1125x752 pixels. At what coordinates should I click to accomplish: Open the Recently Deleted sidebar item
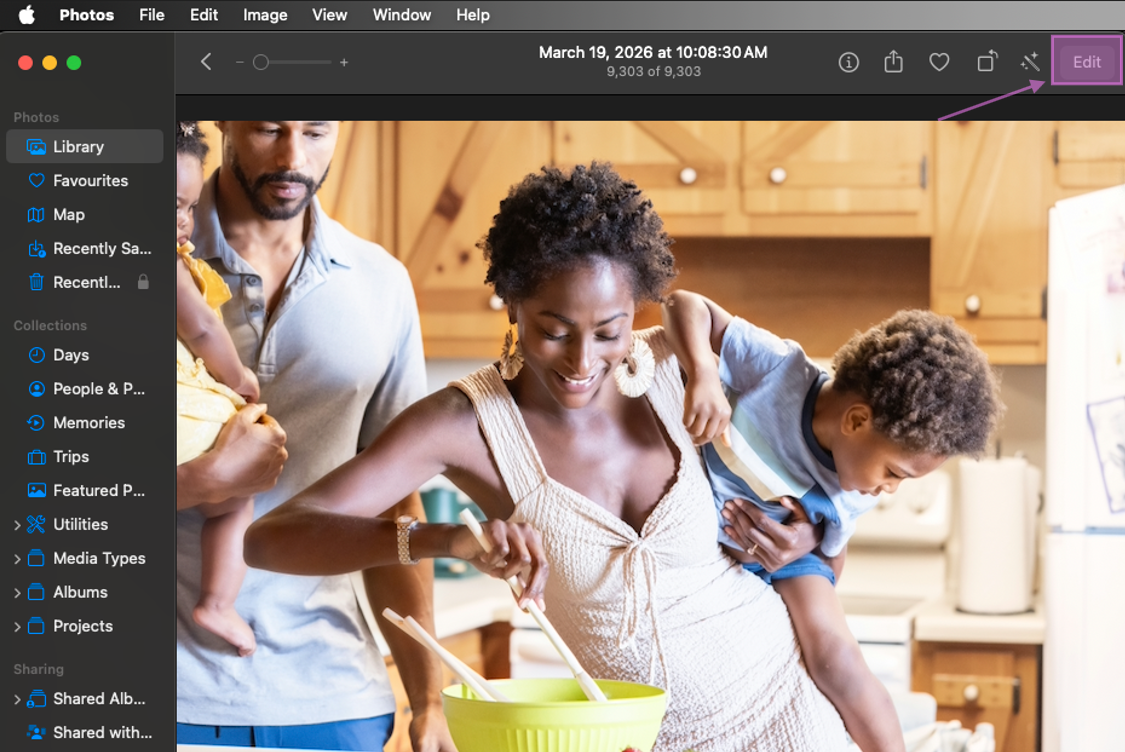[85, 282]
